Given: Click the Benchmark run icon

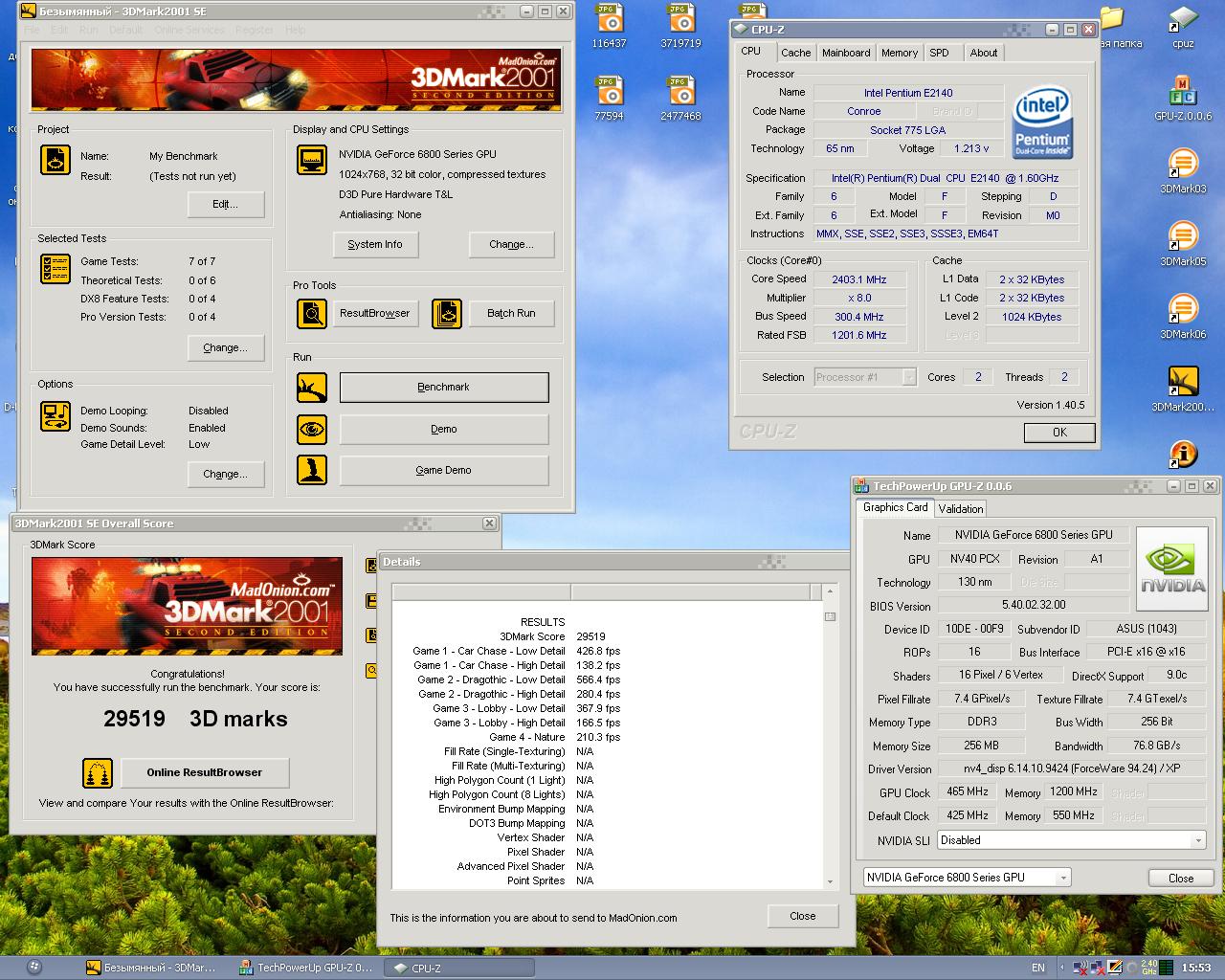Looking at the screenshot, I should [x=312, y=388].
